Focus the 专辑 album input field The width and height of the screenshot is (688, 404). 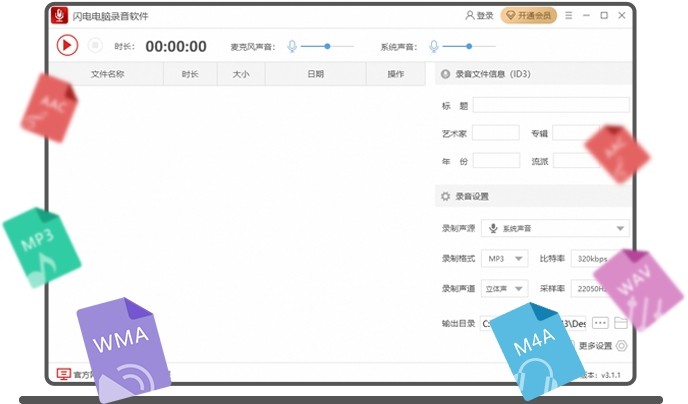(x=576, y=133)
